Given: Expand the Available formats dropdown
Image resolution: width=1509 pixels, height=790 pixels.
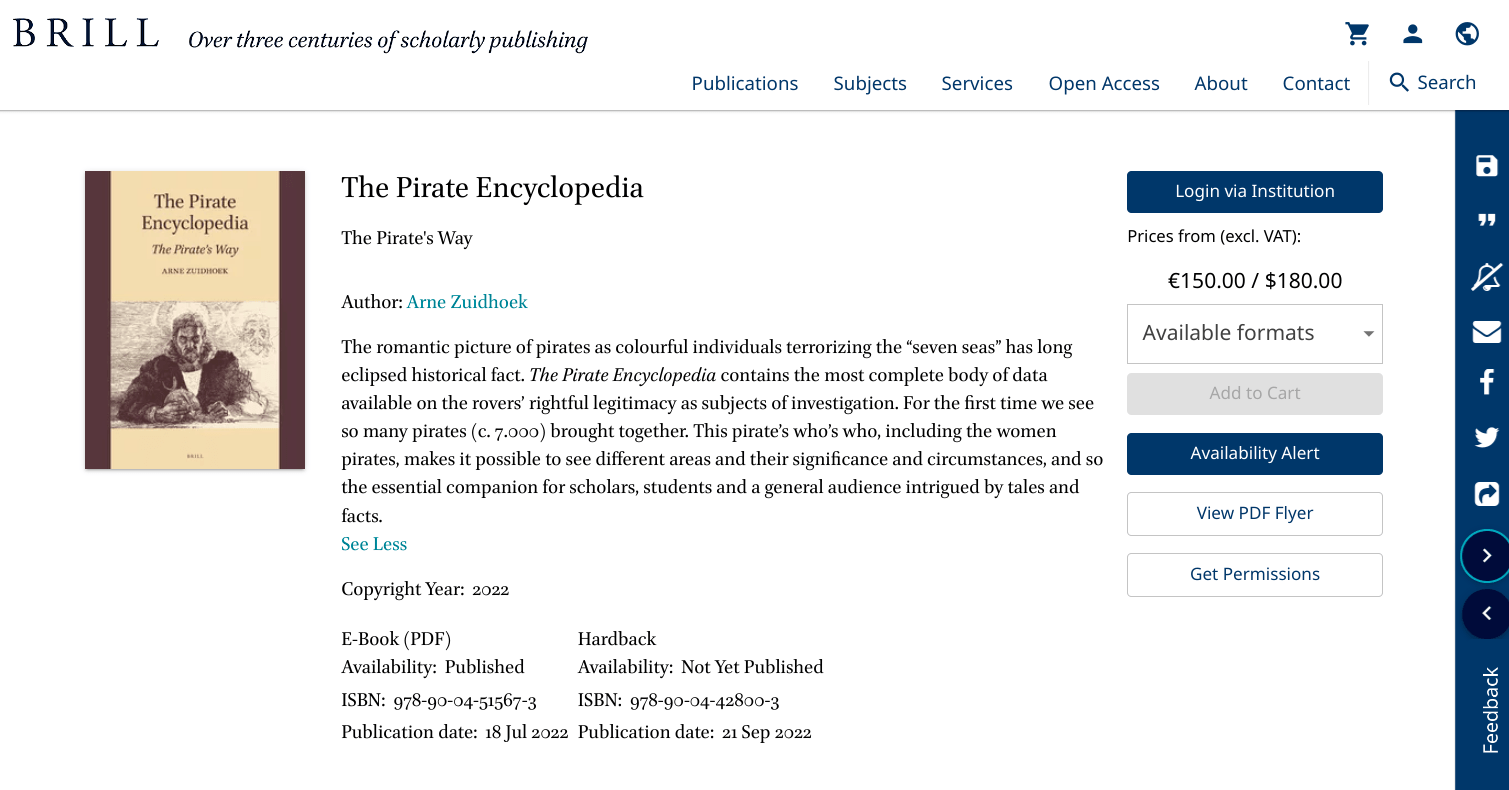Looking at the screenshot, I should (1254, 334).
